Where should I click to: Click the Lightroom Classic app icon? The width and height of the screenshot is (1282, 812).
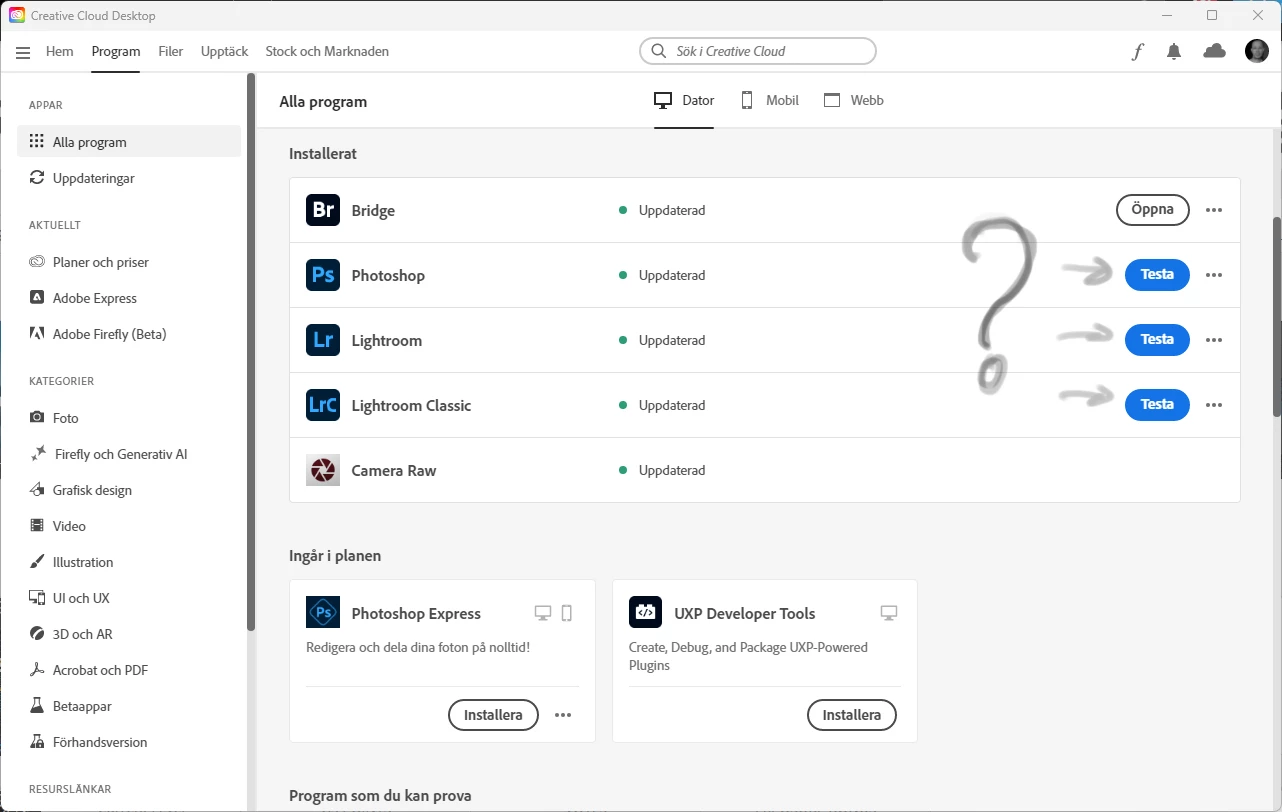tap(323, 405)
